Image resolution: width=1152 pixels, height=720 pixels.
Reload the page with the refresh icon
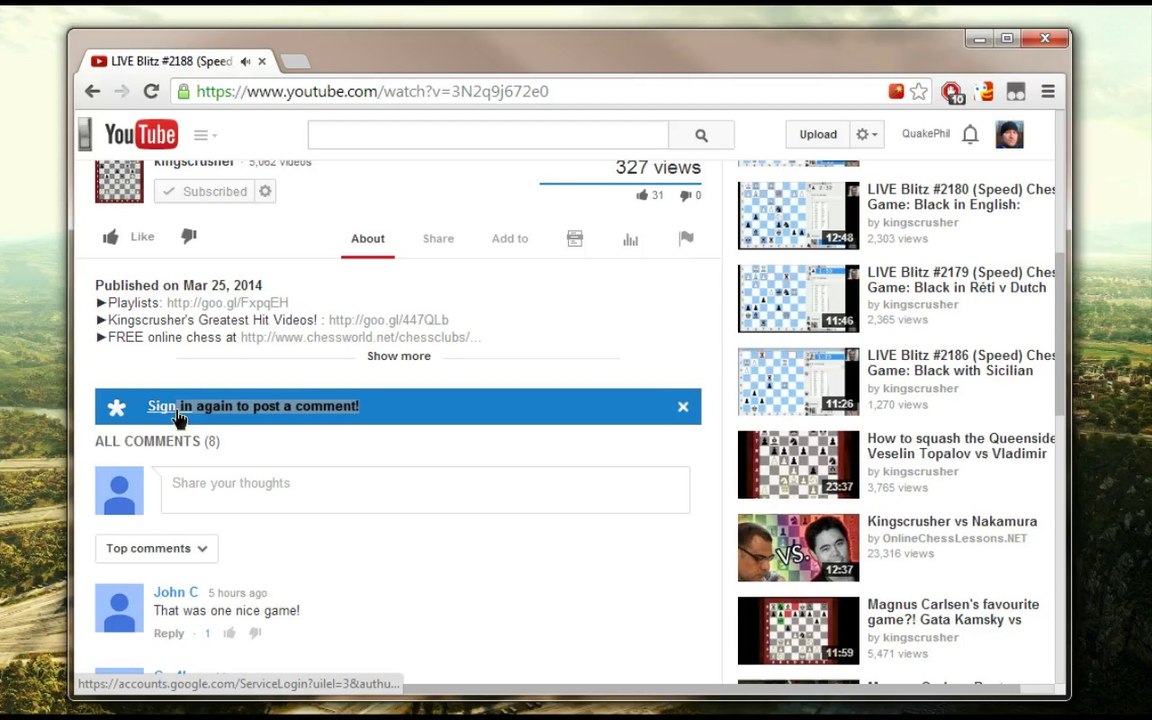[151, 91]
